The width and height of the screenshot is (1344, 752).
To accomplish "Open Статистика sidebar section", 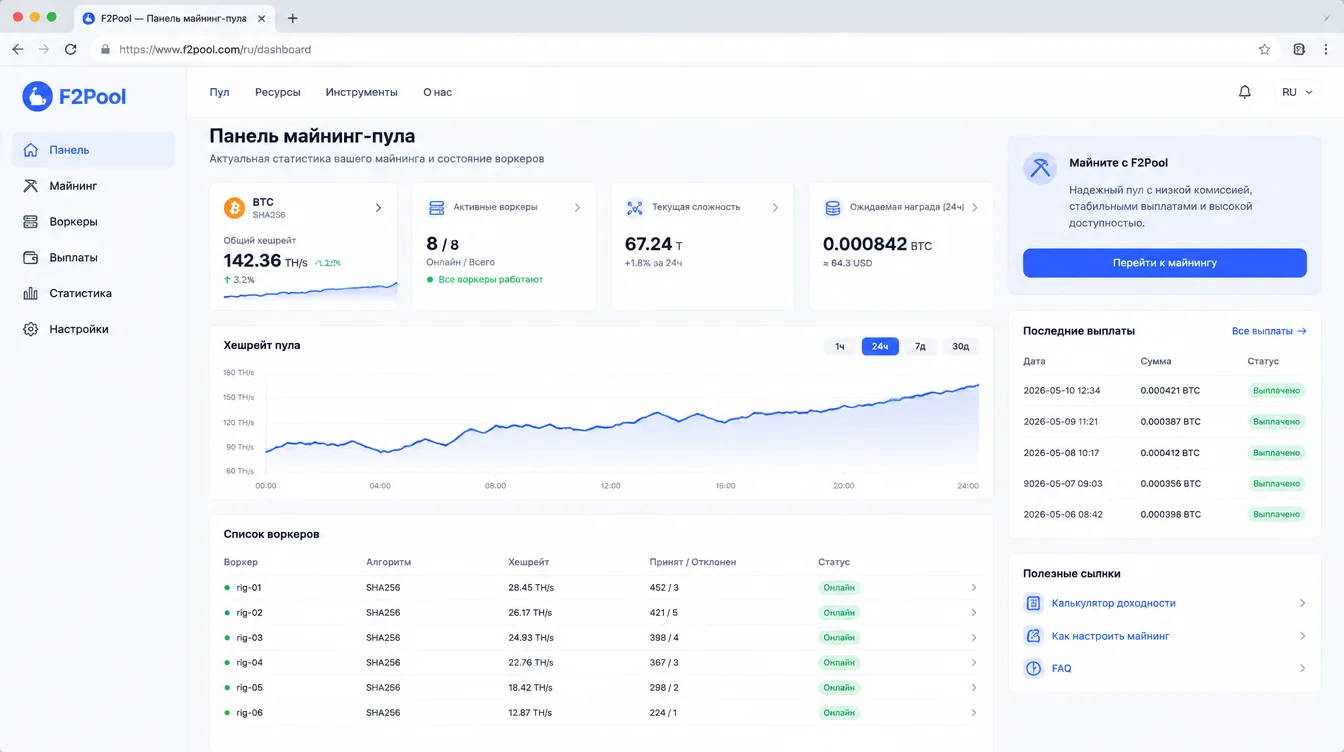I will click(x=93, y=294).
